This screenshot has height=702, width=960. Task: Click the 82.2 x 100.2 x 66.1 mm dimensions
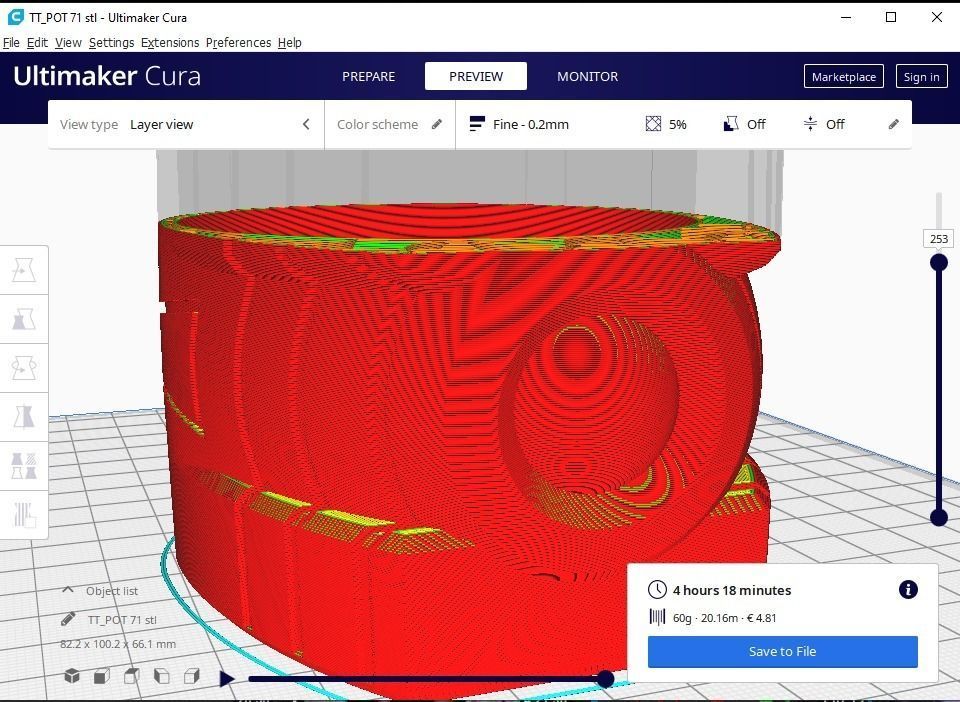(118, 644)
